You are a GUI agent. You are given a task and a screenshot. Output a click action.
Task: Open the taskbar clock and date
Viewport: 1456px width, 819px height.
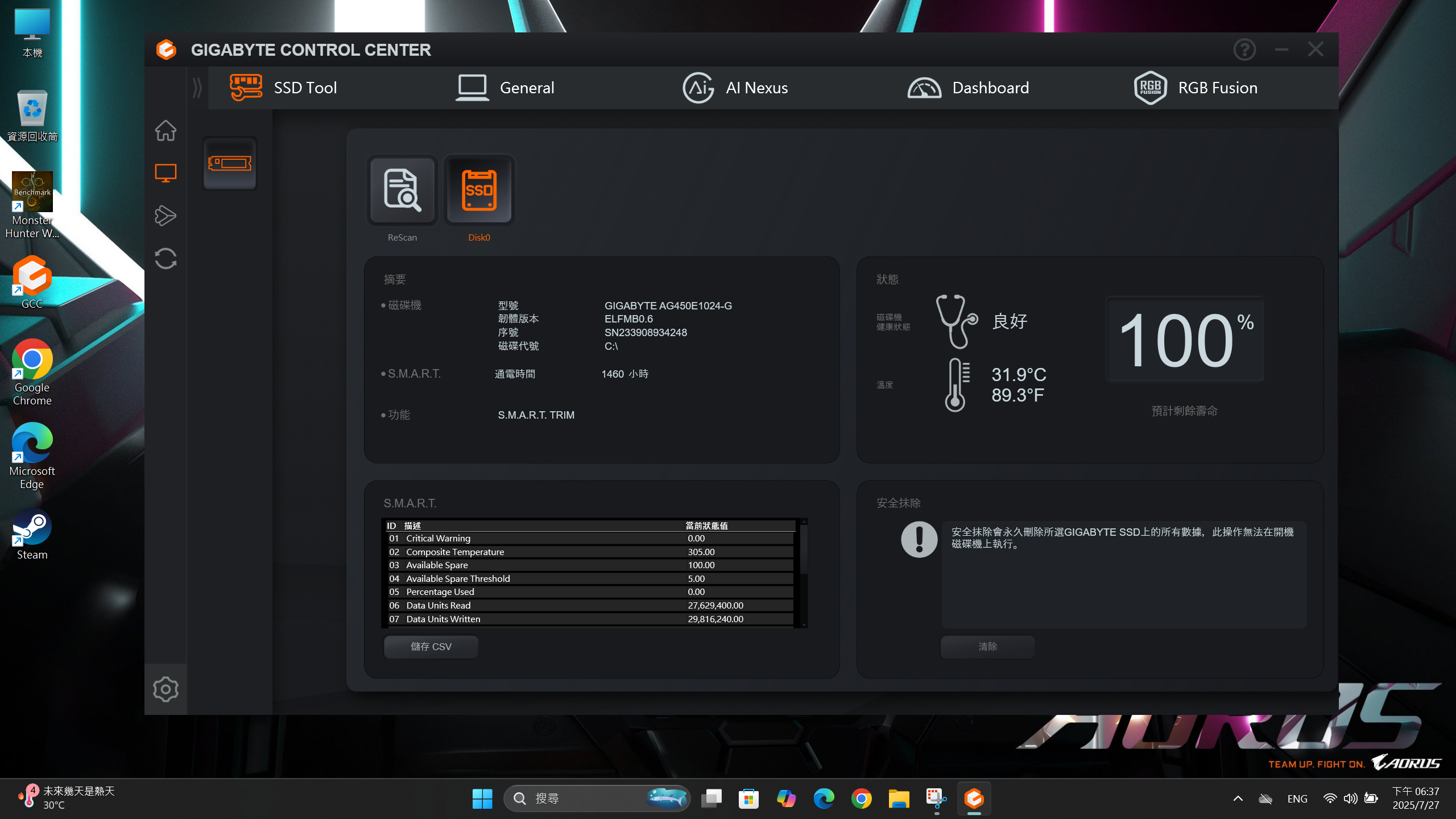coord(1416,798)
